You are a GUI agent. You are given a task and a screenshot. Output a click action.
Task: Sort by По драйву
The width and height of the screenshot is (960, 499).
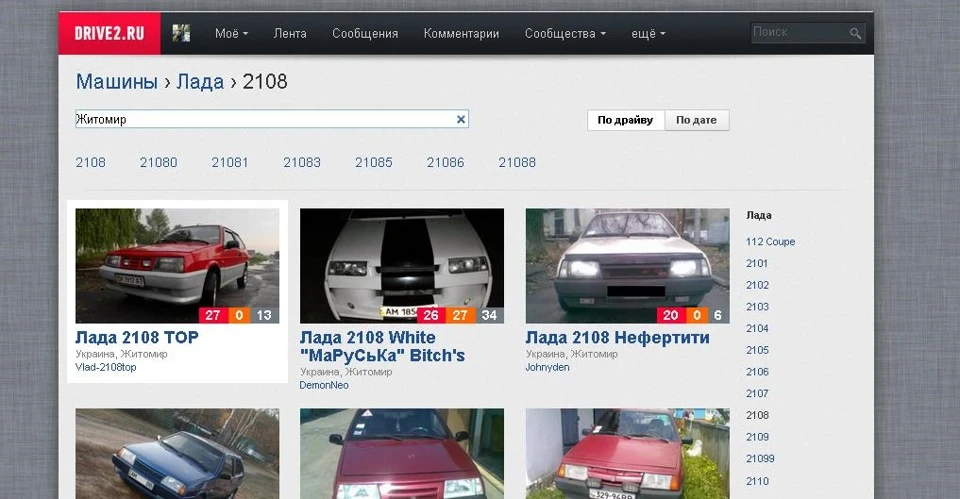[x=626, y=120]
